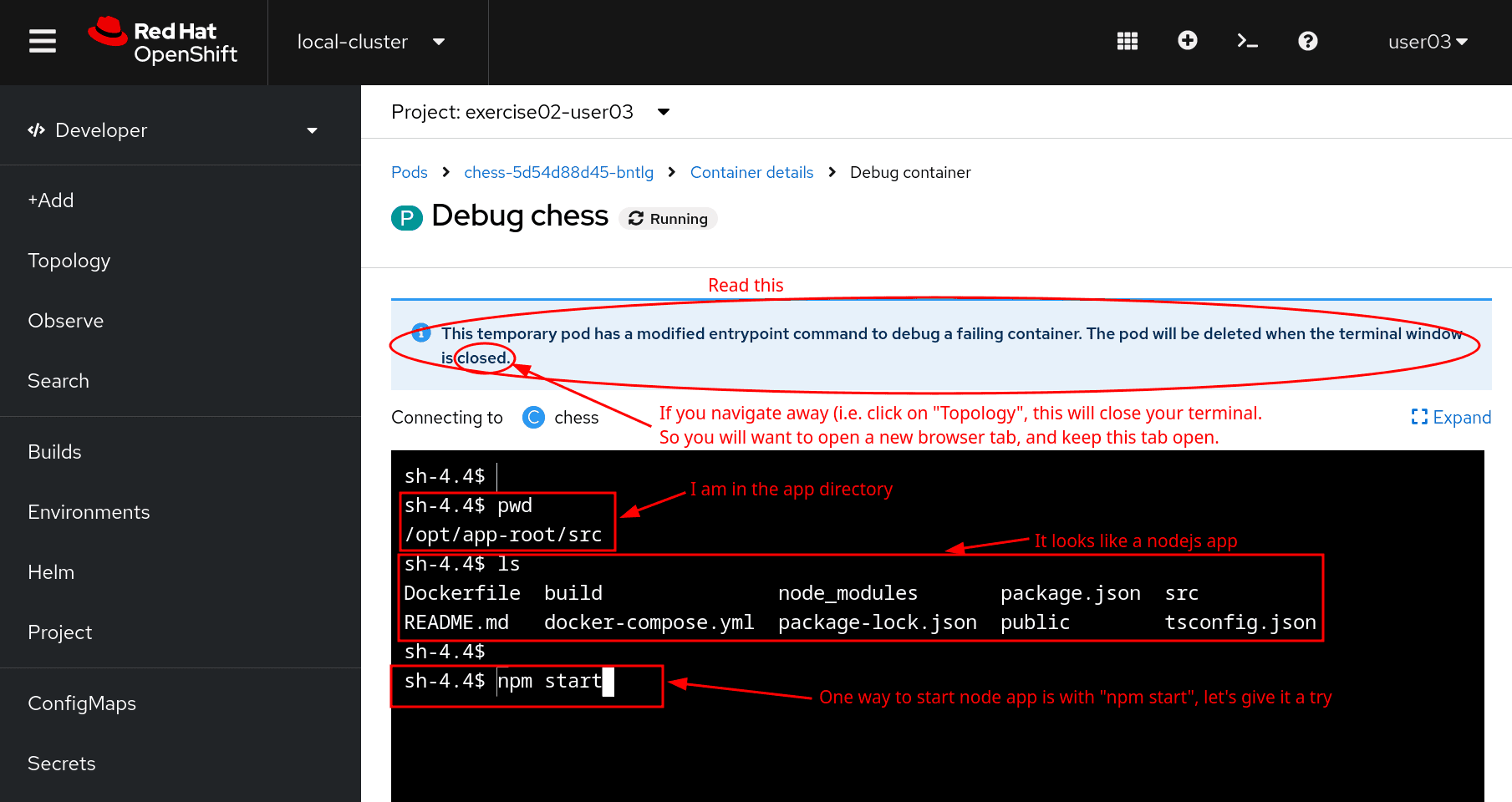This screenshot has width=1512, height=802.
Task: Click package-lock.json in terminal listing
Action: tap(878, 622)
